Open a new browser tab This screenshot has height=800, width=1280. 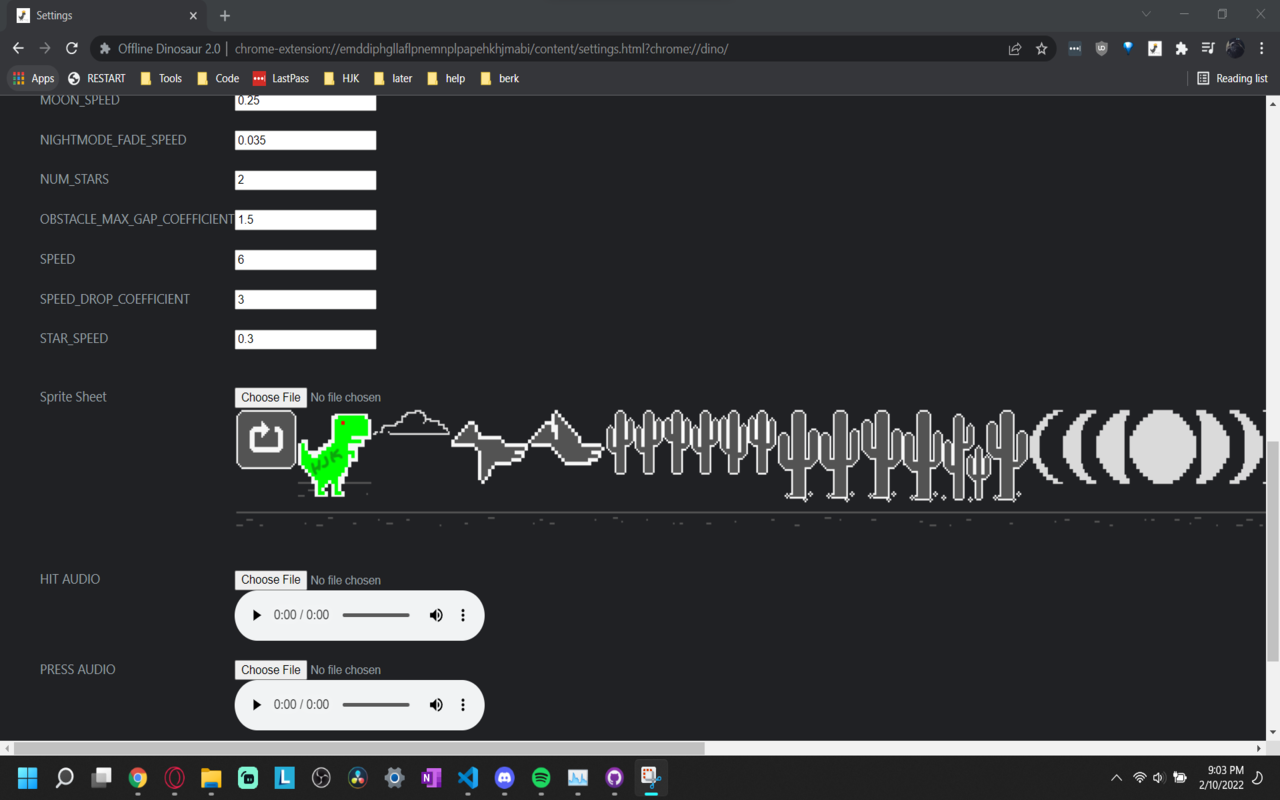coord(225,16)
